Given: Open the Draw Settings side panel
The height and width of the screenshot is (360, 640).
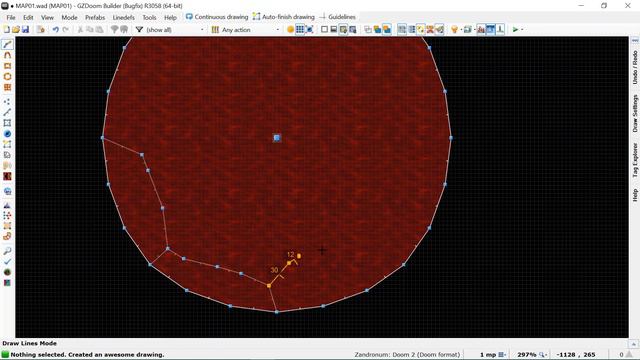Looking at the screenshot, I should (x=635, y=113).
